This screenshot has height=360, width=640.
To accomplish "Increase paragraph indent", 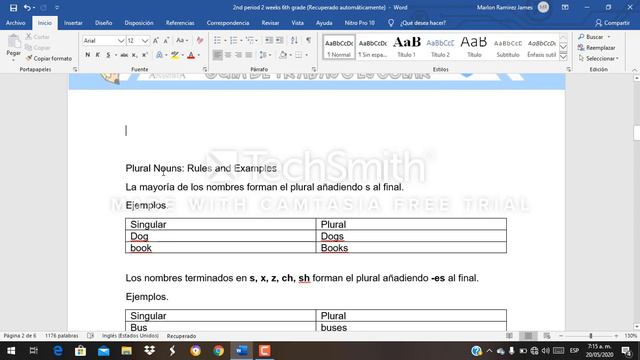I will (280, 40).
